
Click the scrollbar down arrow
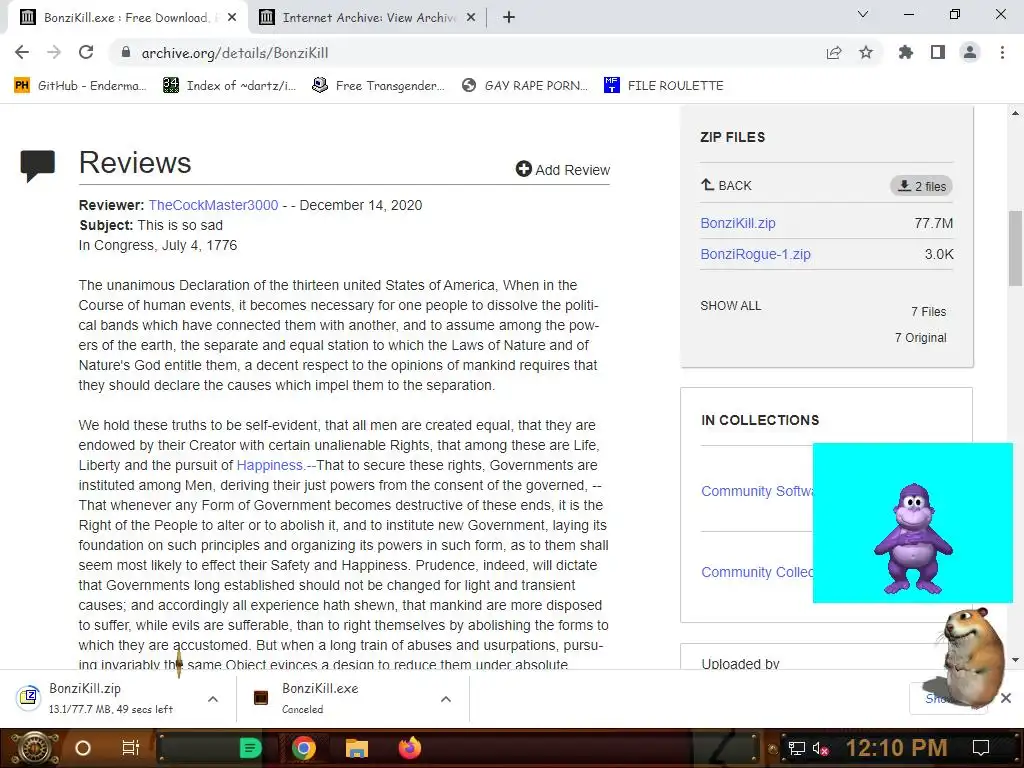click(1015, 660)
